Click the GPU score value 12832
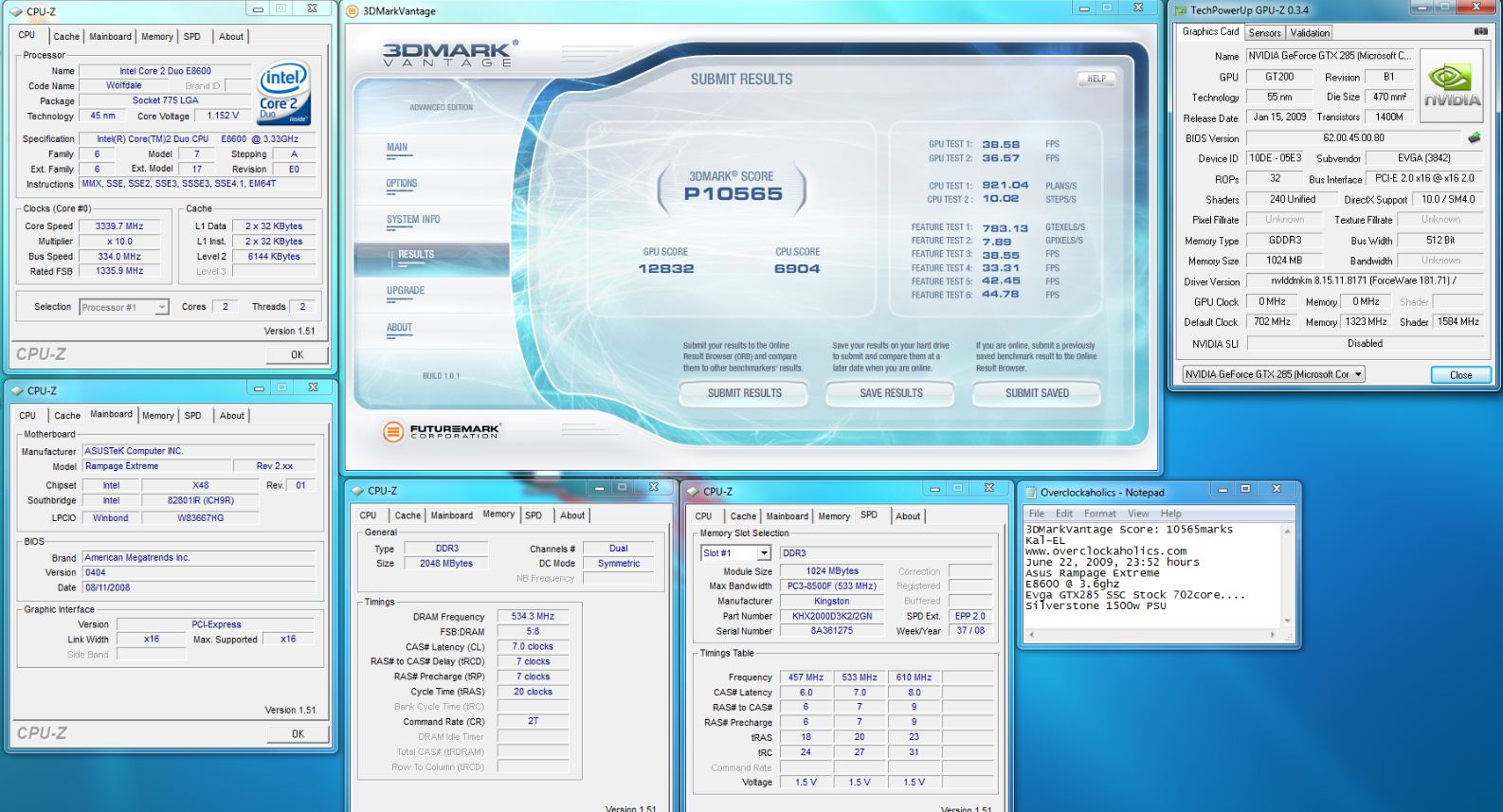Image resolution: width=1503 pixels, height=812 pixels. (x=666, y=269)
